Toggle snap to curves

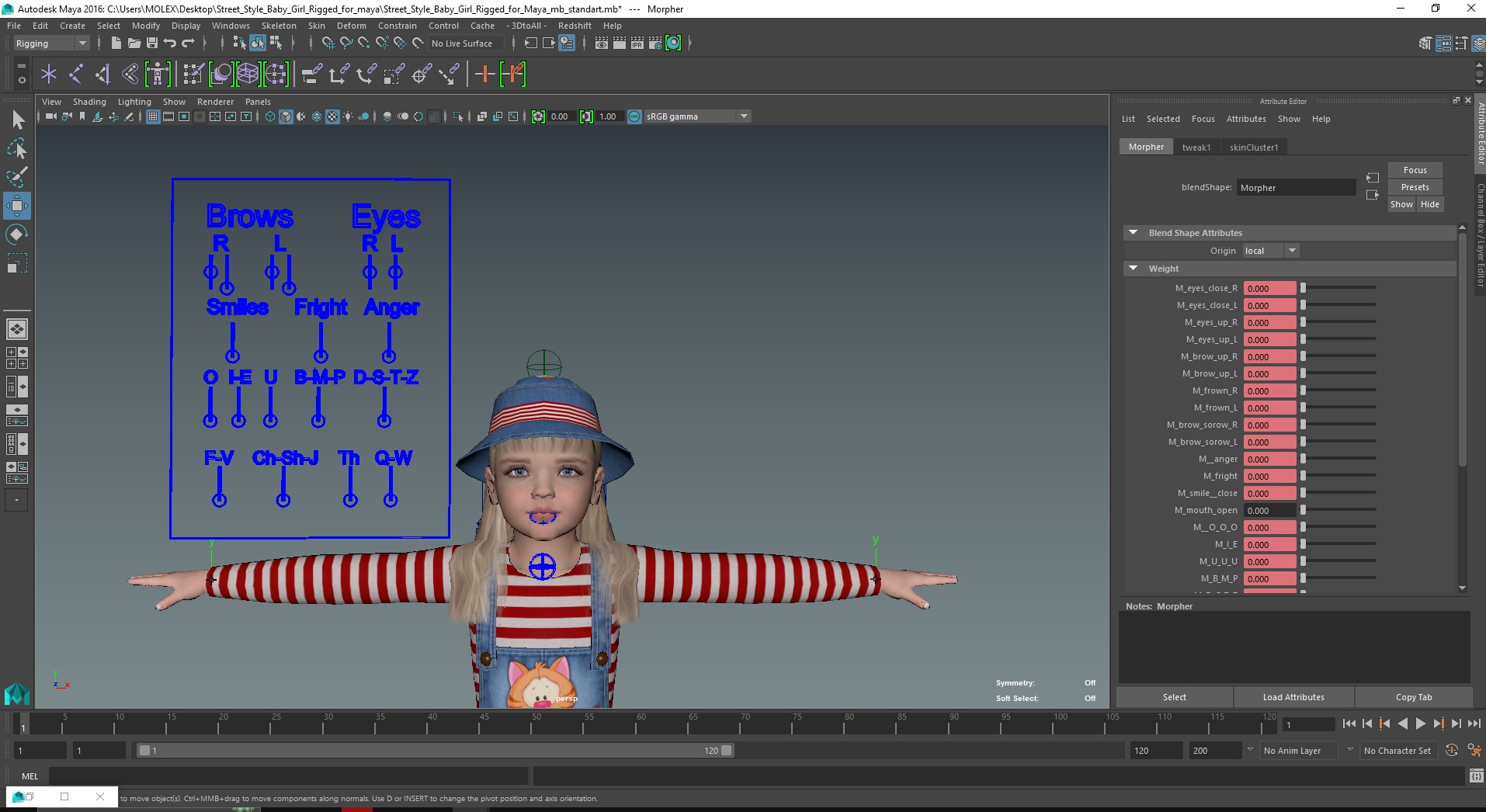[x=346, y=43]
